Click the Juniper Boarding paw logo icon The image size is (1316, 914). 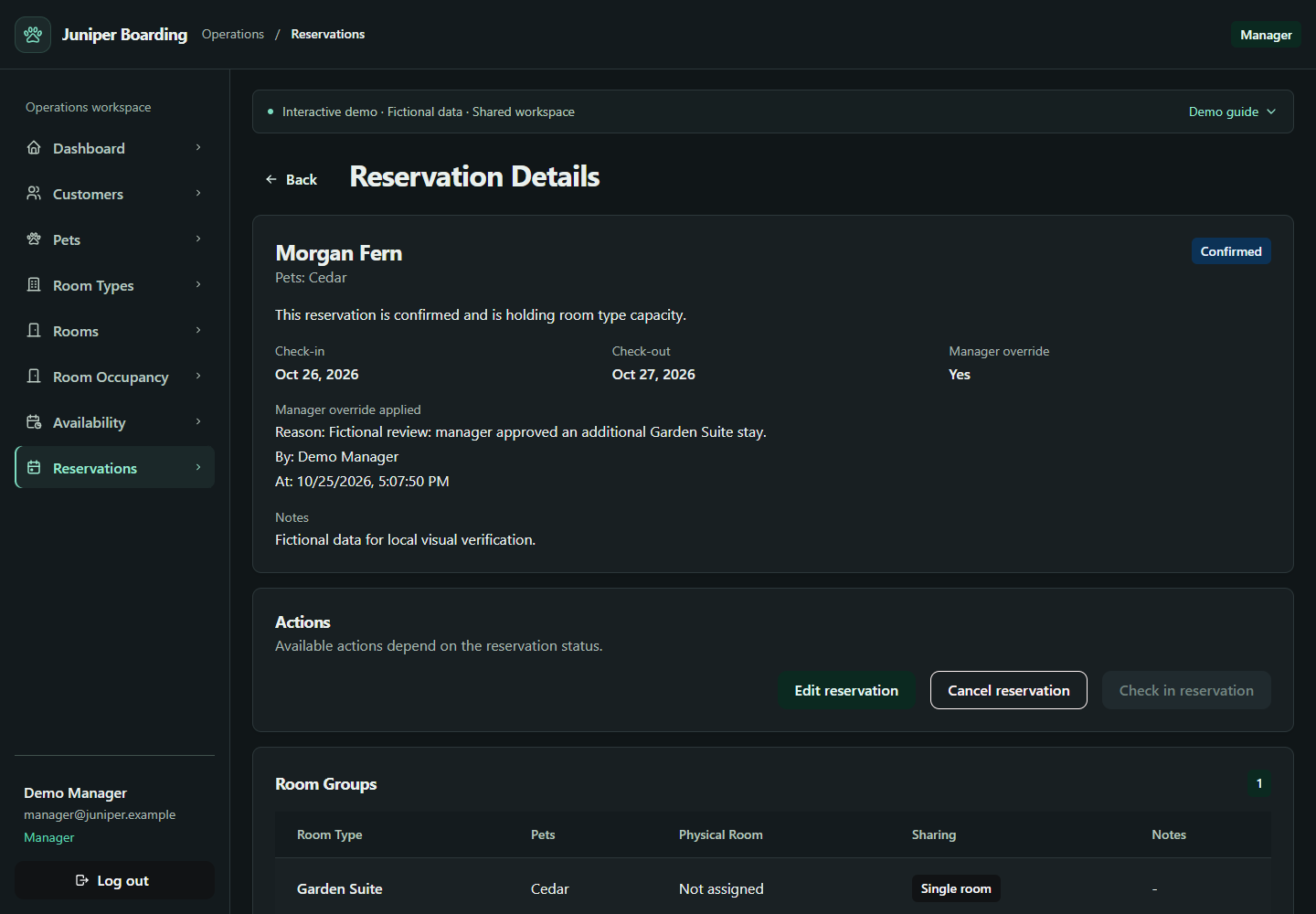coord(33,35)
